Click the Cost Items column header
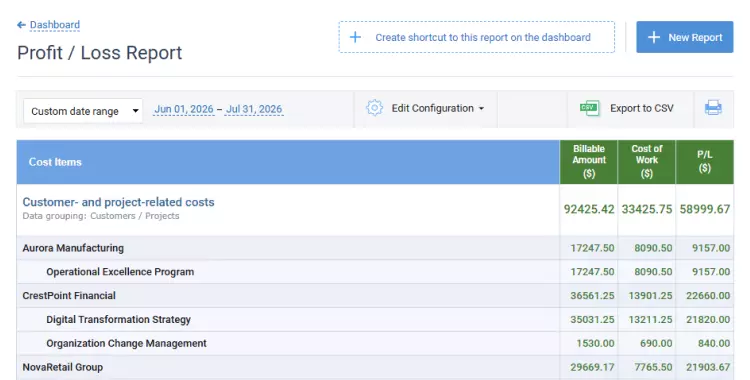 [288, 162]
